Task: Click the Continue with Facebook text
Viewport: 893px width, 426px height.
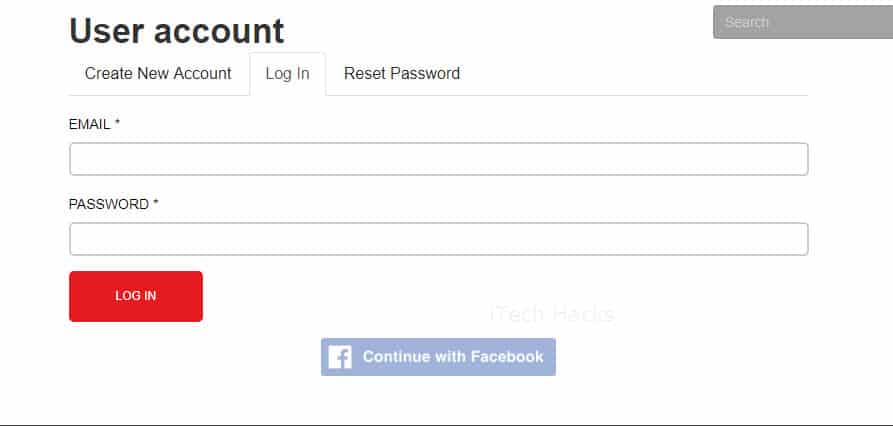Action: pos(453,357)
